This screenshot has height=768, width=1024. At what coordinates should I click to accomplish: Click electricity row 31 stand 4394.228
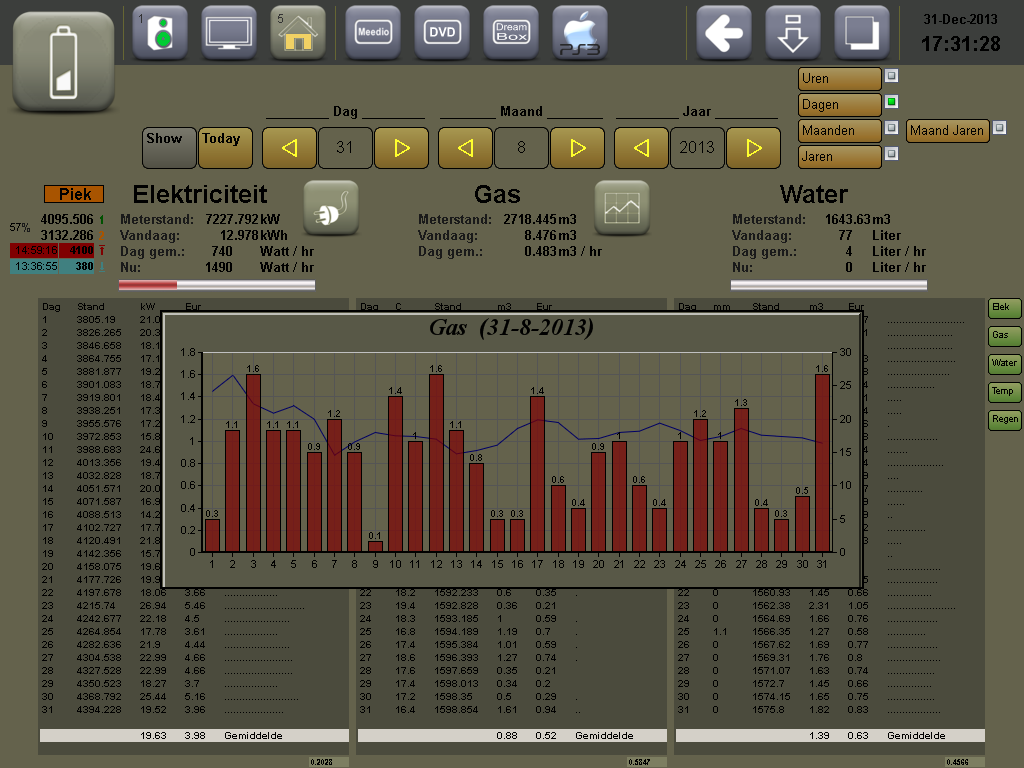click(x=99, y=710)
